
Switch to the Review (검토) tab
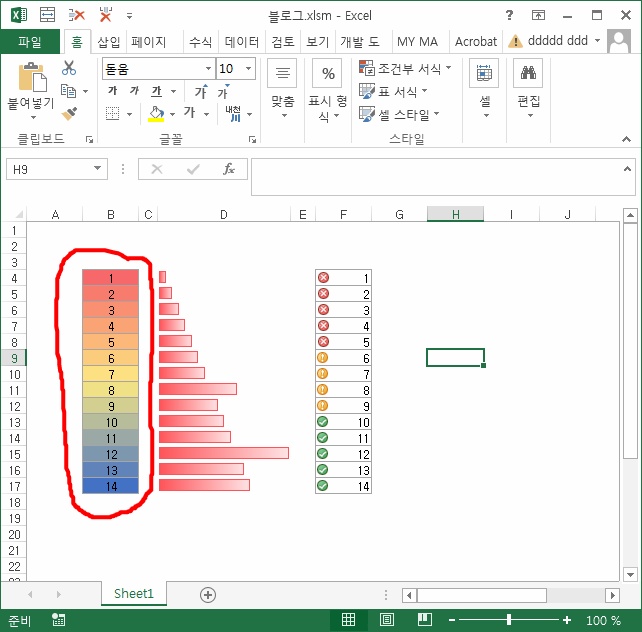[283, 41]
